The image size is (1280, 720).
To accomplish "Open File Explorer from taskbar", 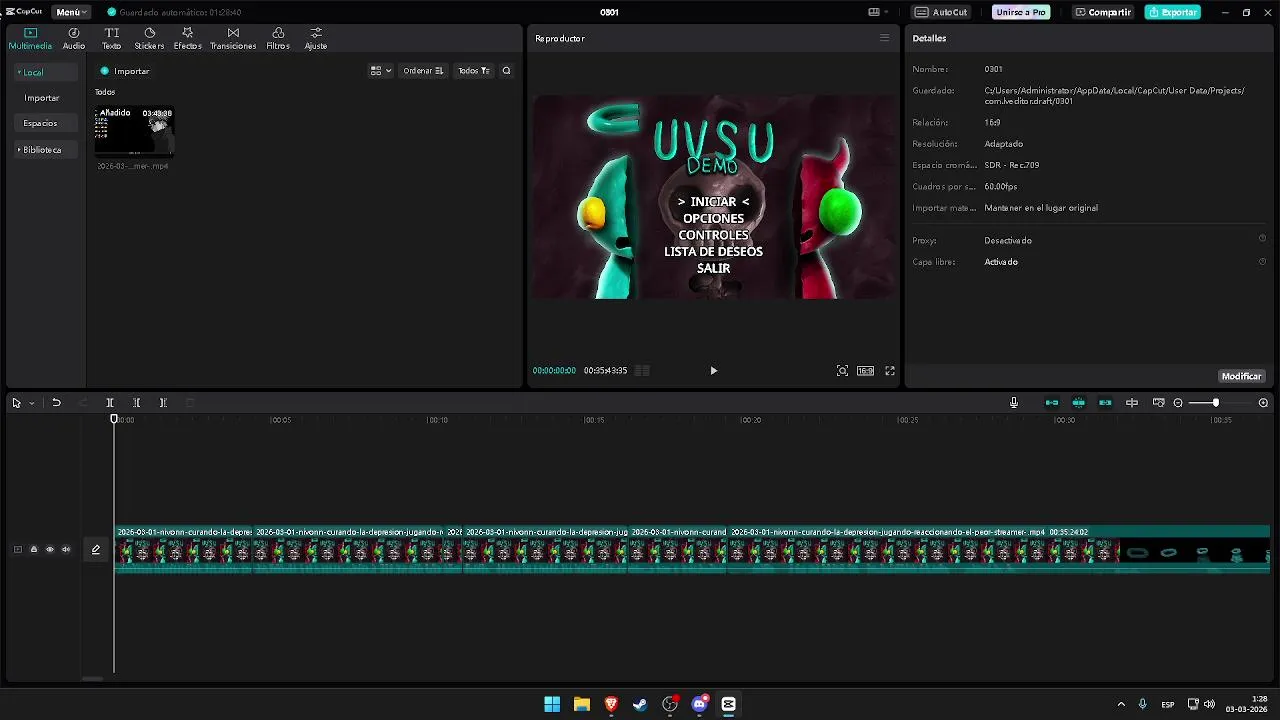I will tap(581, 704).
